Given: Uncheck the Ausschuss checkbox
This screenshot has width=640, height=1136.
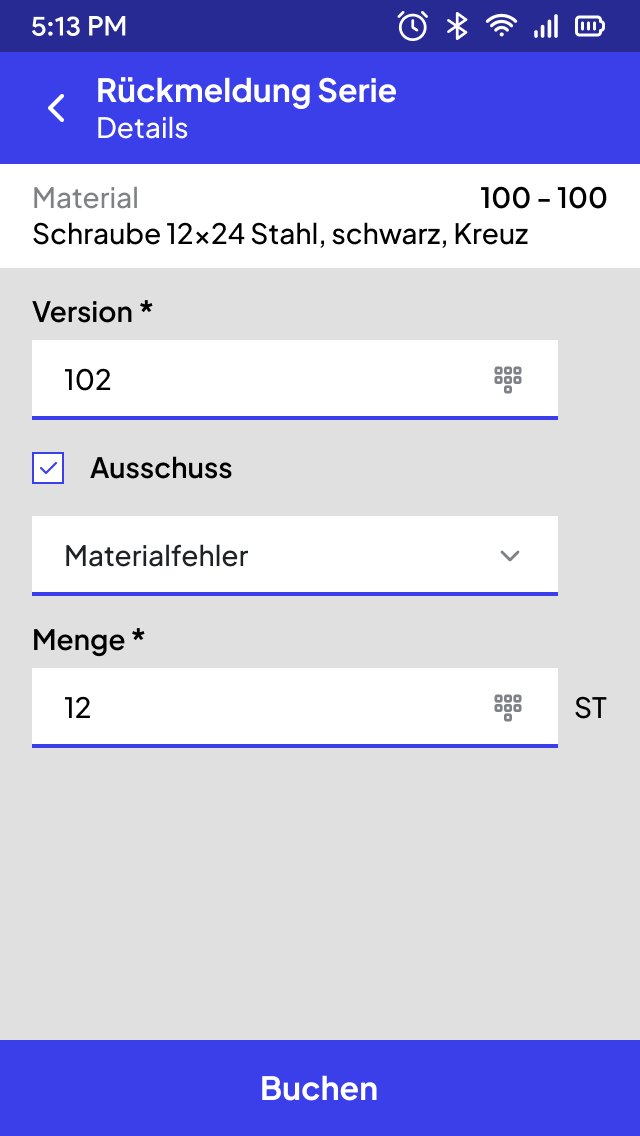Looking at the screenshot, I should (48, 468).
